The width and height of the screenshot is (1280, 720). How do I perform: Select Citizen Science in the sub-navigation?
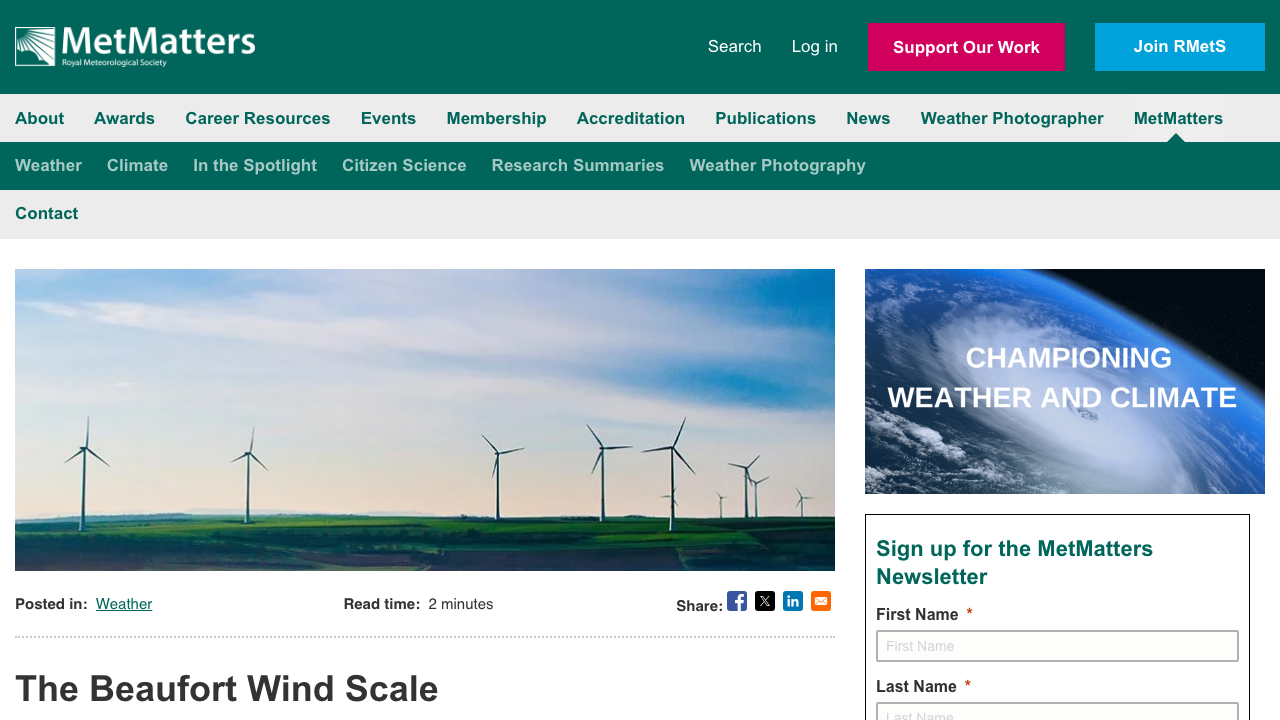[x=404, y=165]
